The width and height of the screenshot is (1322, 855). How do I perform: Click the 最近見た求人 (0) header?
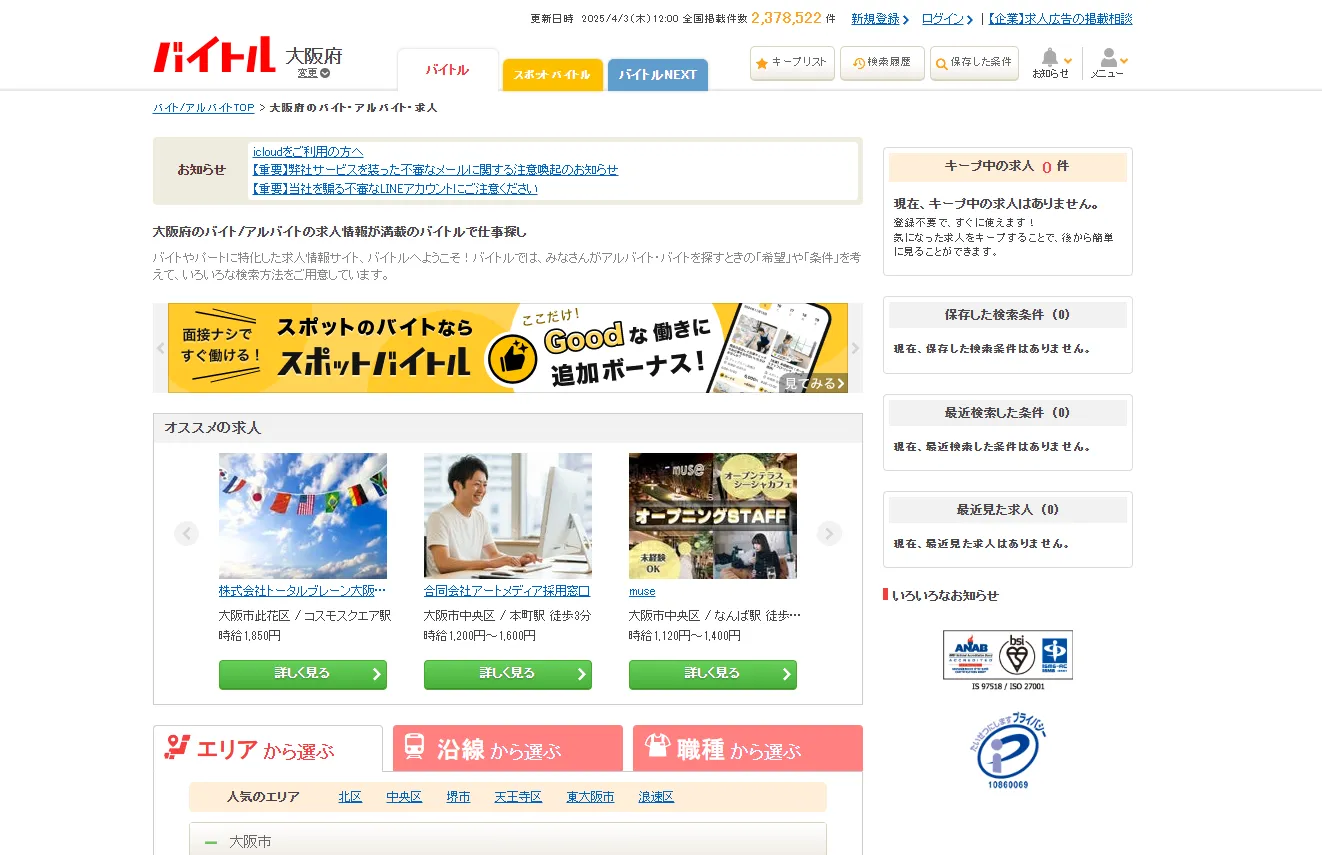(x=1008, y=510)
